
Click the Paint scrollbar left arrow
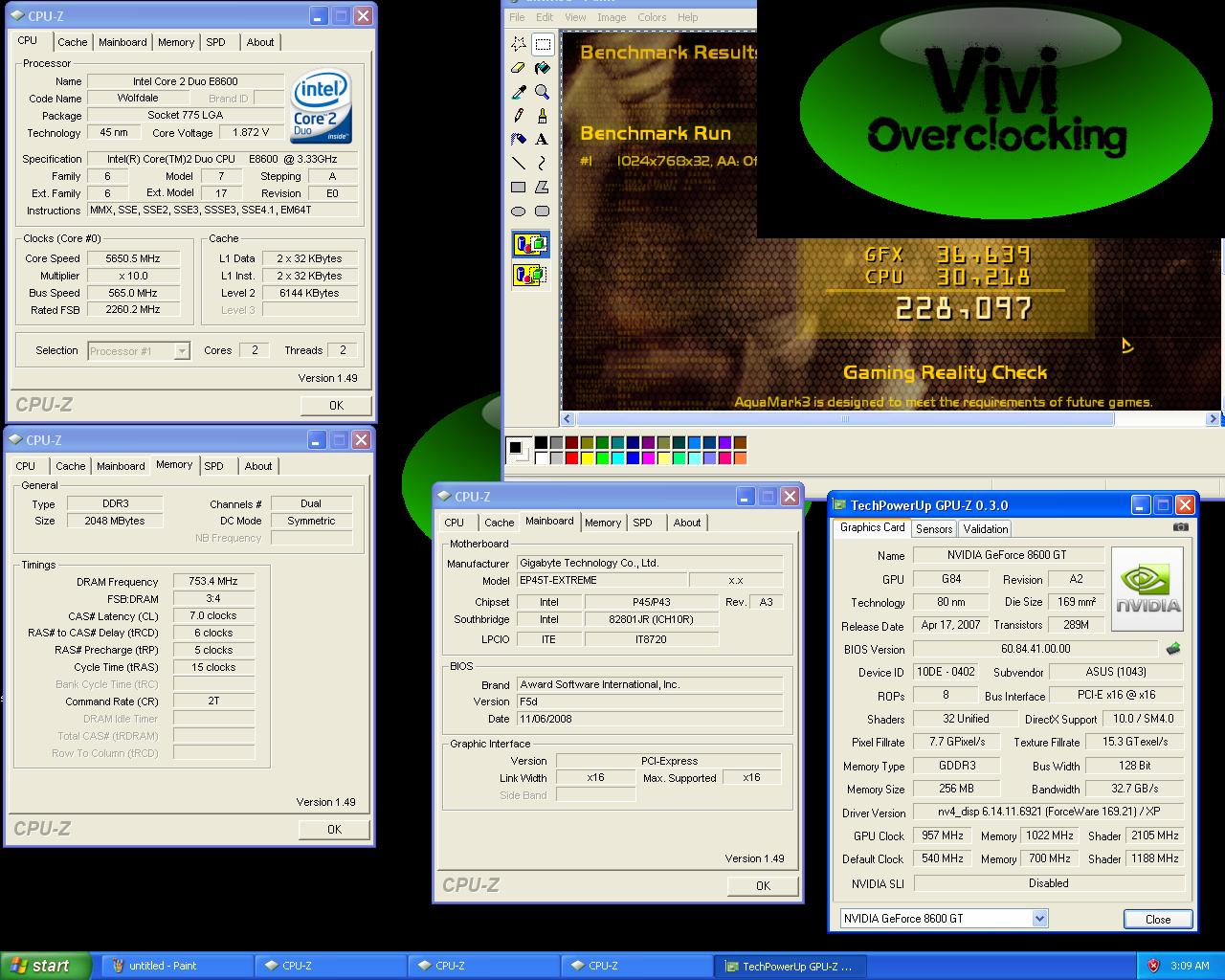[568, 418]
